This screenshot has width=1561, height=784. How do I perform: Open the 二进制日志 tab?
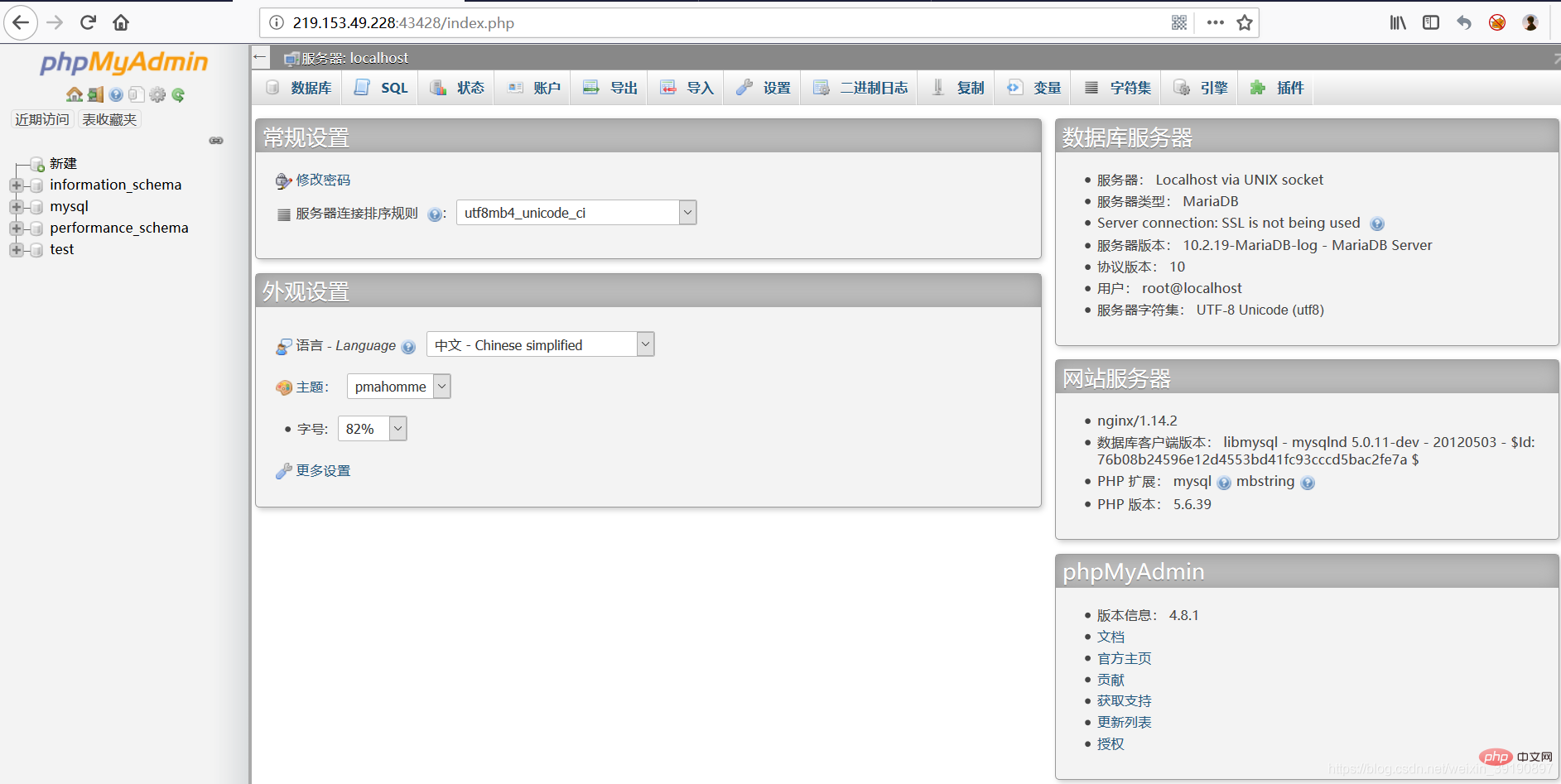(x=860, y=88)
